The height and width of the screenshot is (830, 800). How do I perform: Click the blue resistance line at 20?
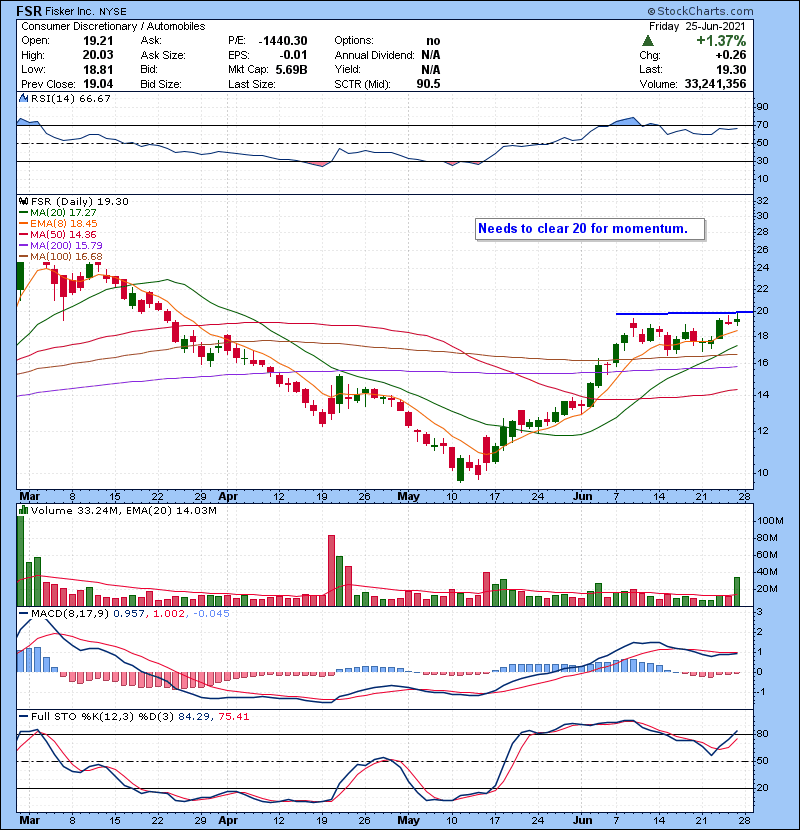click(x=684, y=313)
